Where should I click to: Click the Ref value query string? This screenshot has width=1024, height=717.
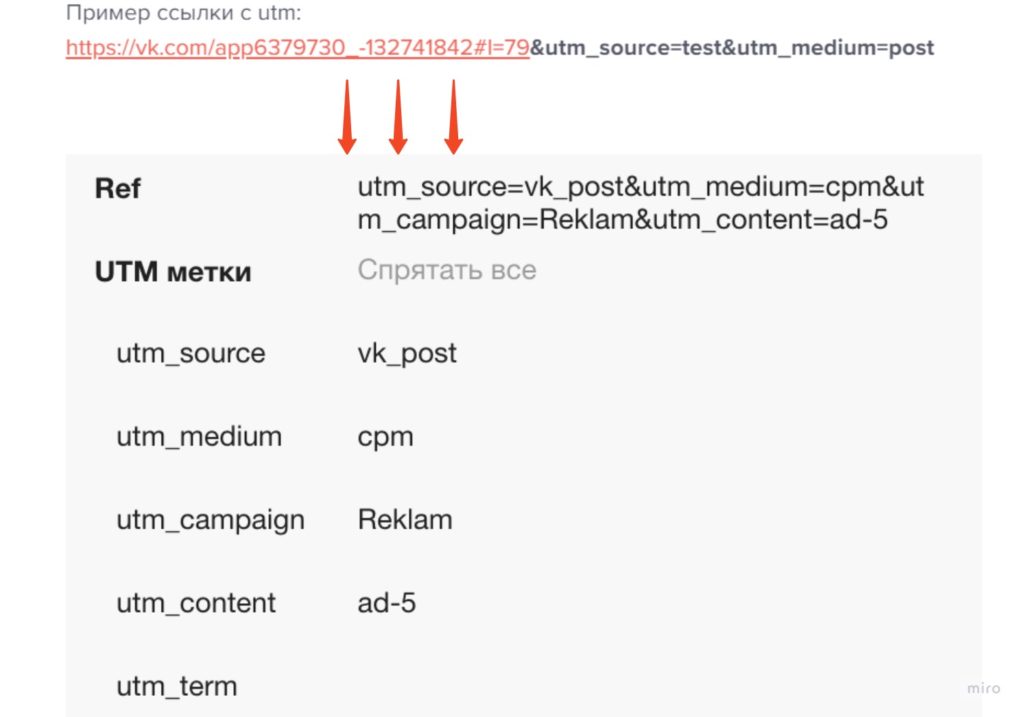(x=640, y=203)
